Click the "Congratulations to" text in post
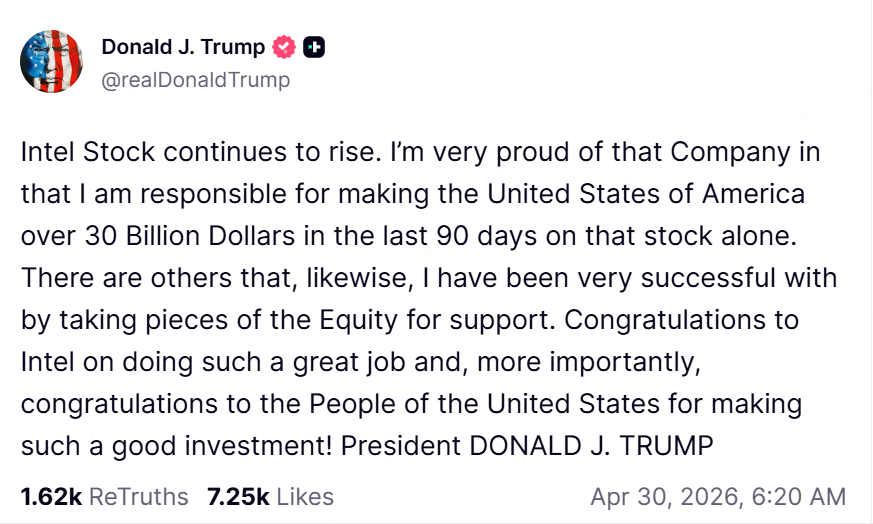873x524 pixels. pyautogui.click(x=688, y=320)
